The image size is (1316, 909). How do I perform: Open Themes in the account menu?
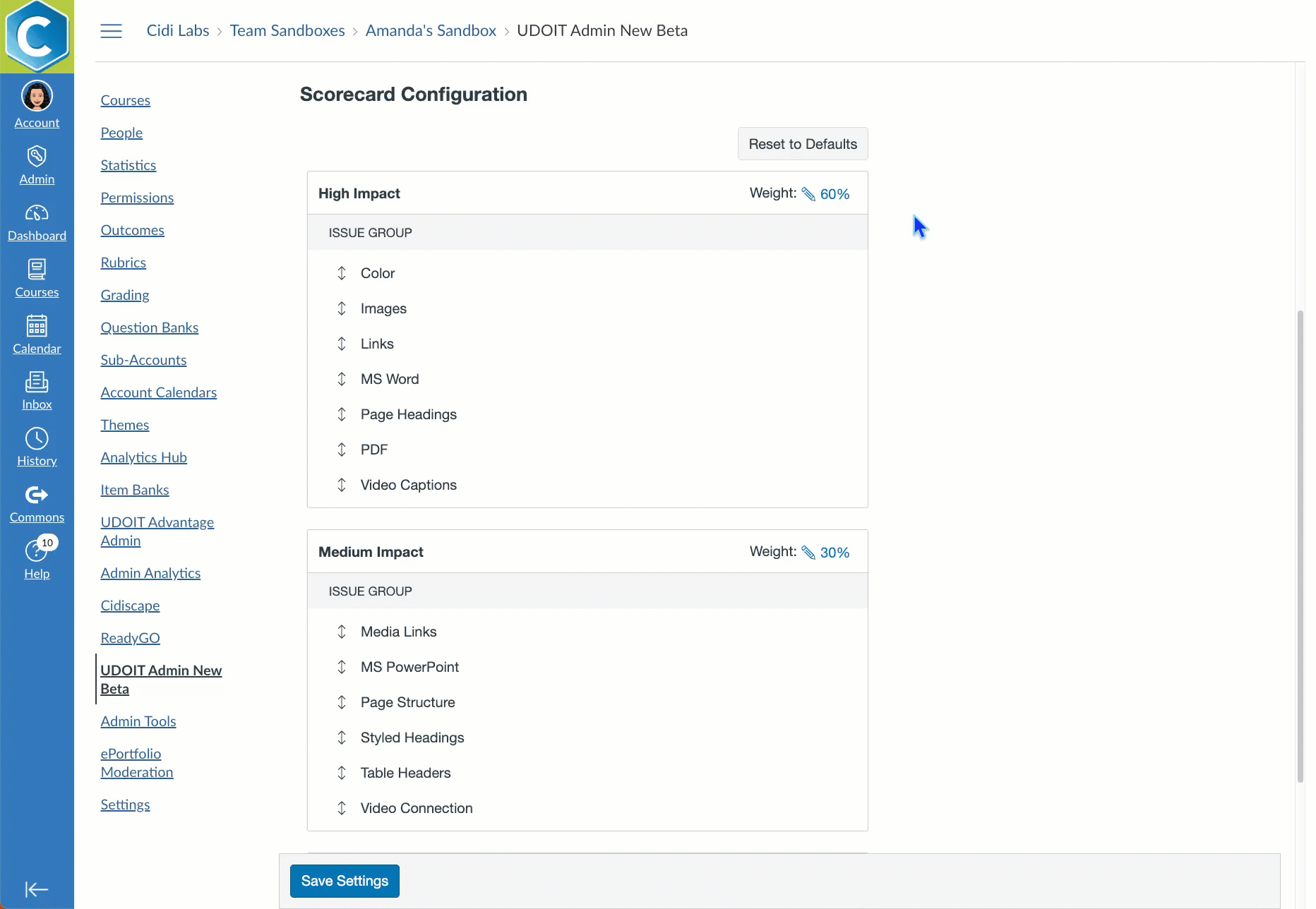pyautogui.click(x=124, y=425)
